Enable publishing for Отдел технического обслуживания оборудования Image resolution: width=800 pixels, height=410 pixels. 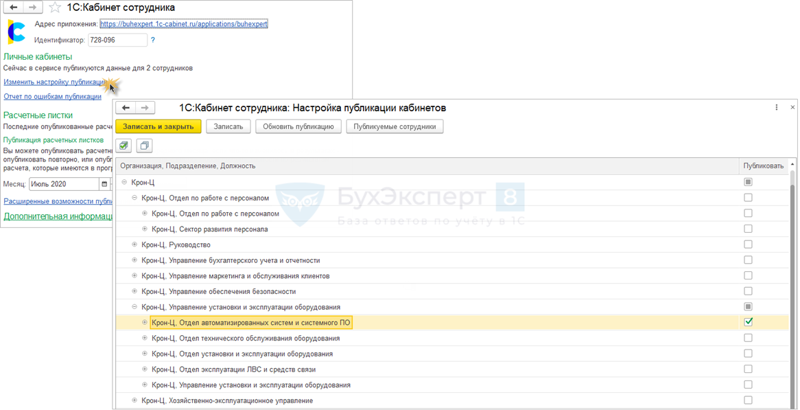click(748, 338)
